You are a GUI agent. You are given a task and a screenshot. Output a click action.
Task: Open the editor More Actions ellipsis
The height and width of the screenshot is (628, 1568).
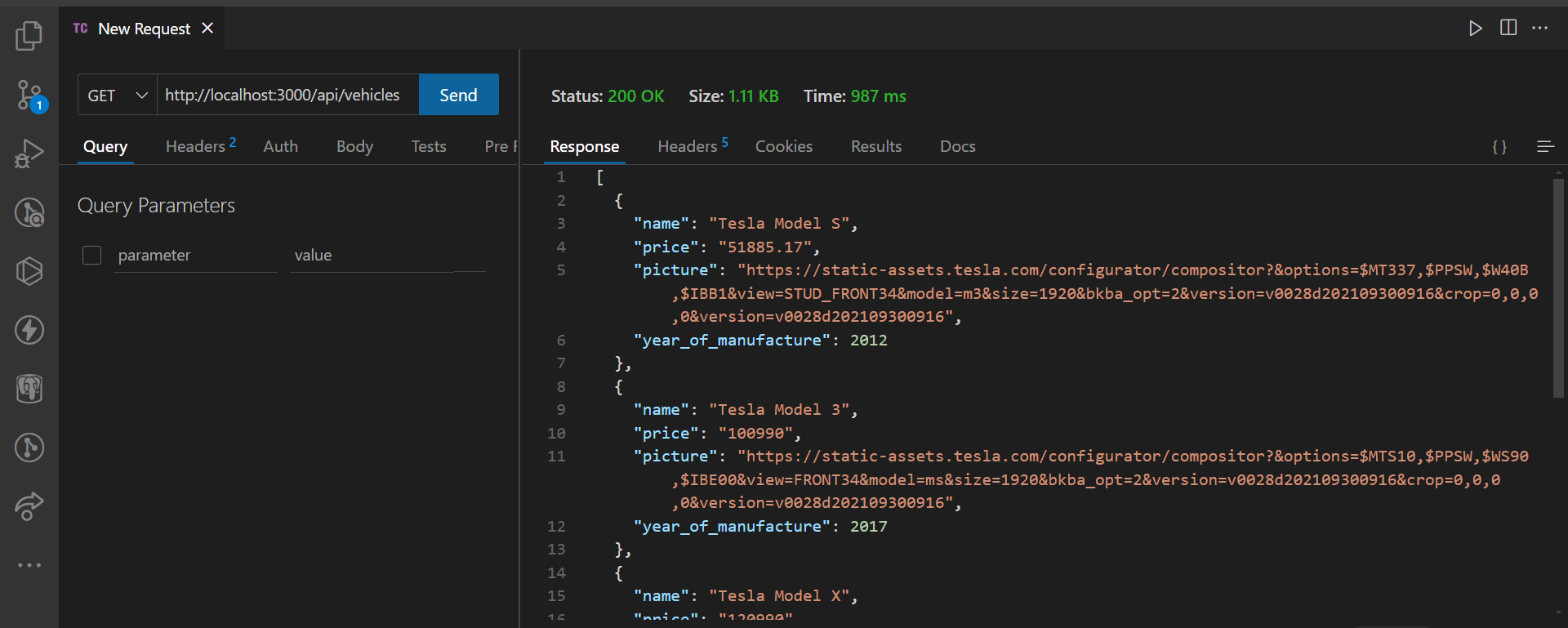pyautogui.click(x=1540, y=28)
